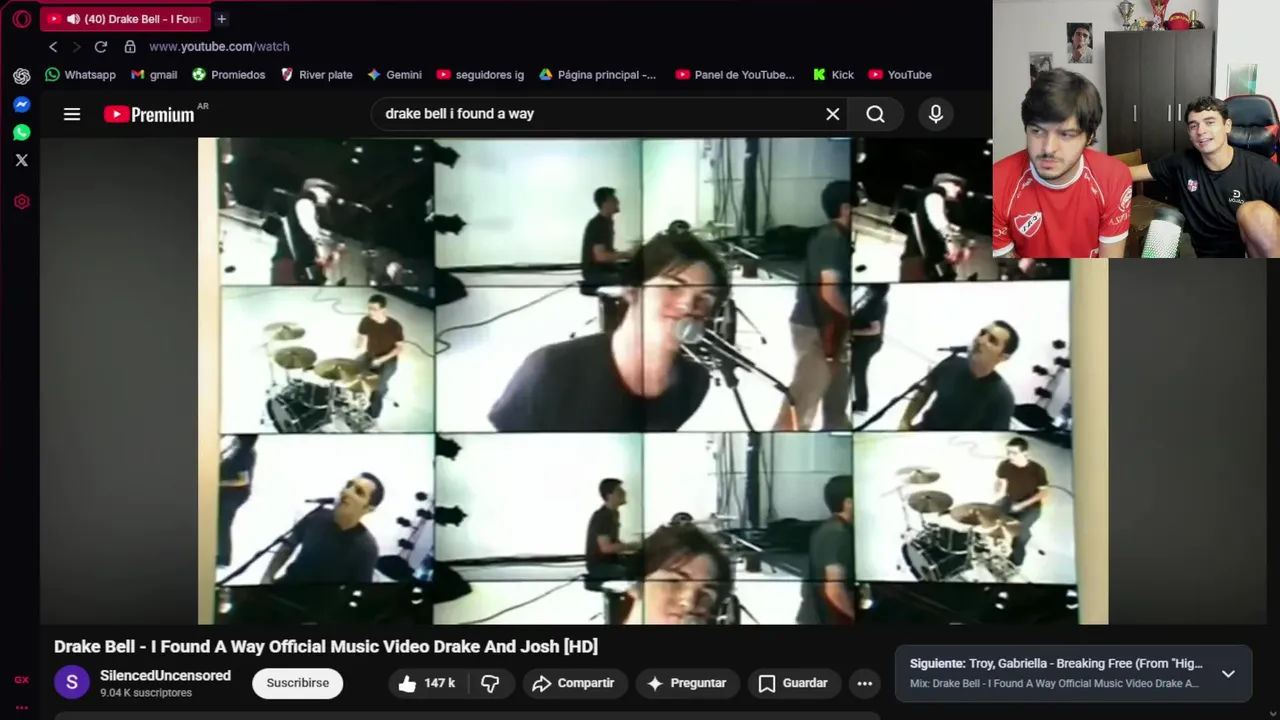
Task: Open gmail bookmark
Action: coord(154,75)
